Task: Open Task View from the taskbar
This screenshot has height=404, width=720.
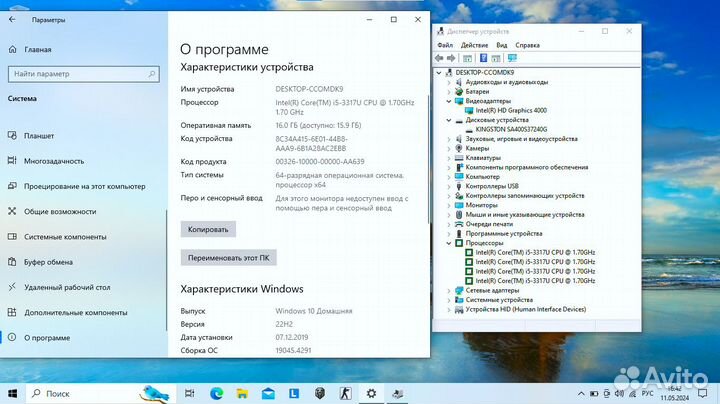Action: (x=189, y=393)
